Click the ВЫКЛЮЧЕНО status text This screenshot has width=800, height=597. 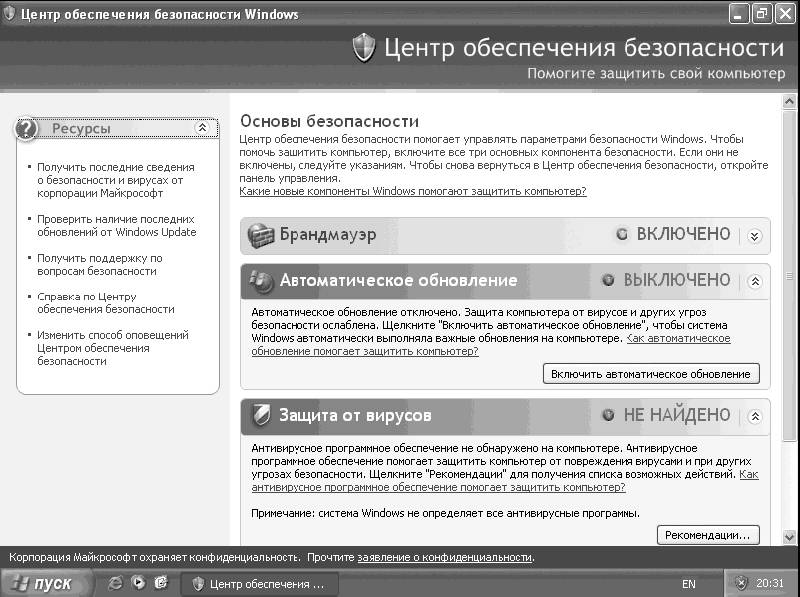677,280
